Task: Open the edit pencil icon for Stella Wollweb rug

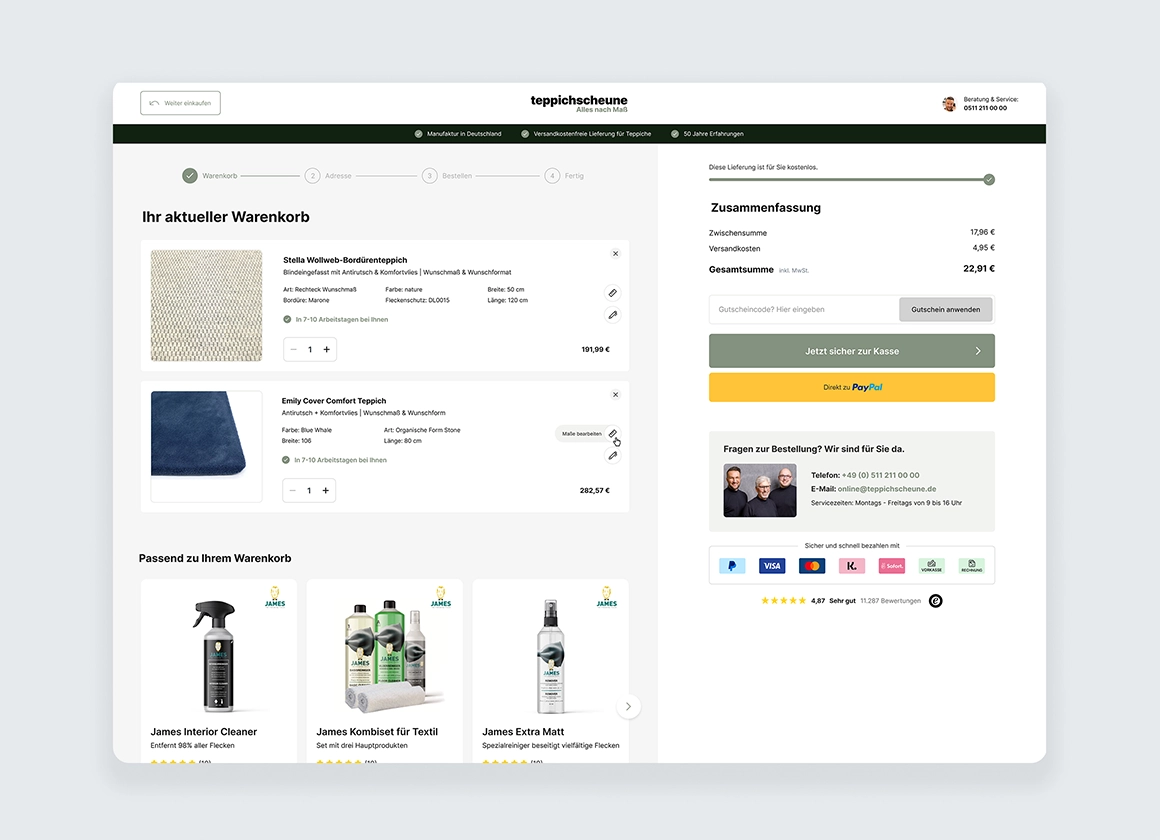Action: (613, 292)
